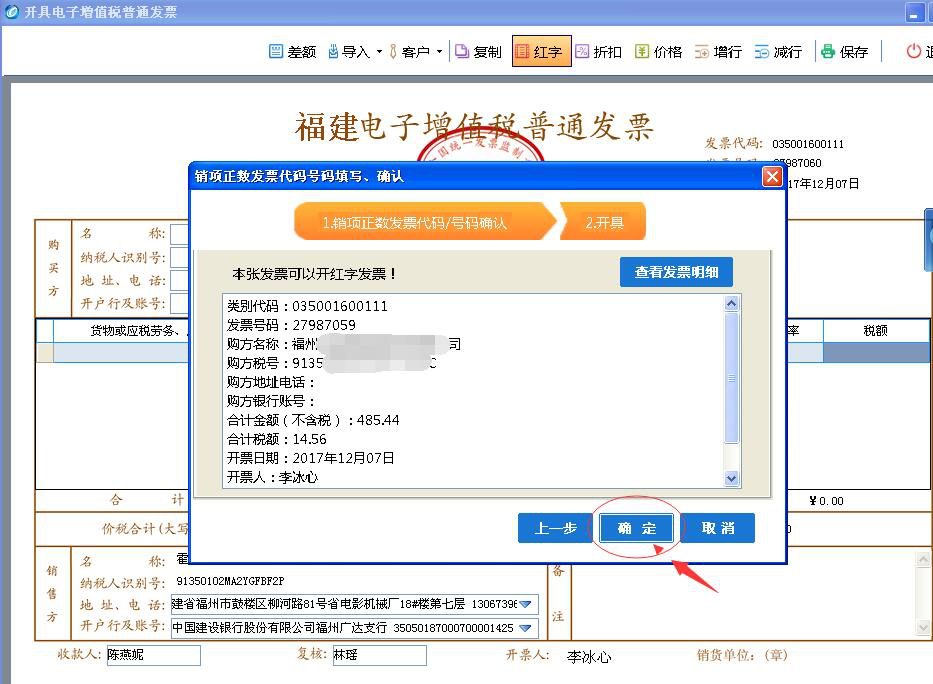
Task: Click 上一步 to go back
Action: point(555,528)
